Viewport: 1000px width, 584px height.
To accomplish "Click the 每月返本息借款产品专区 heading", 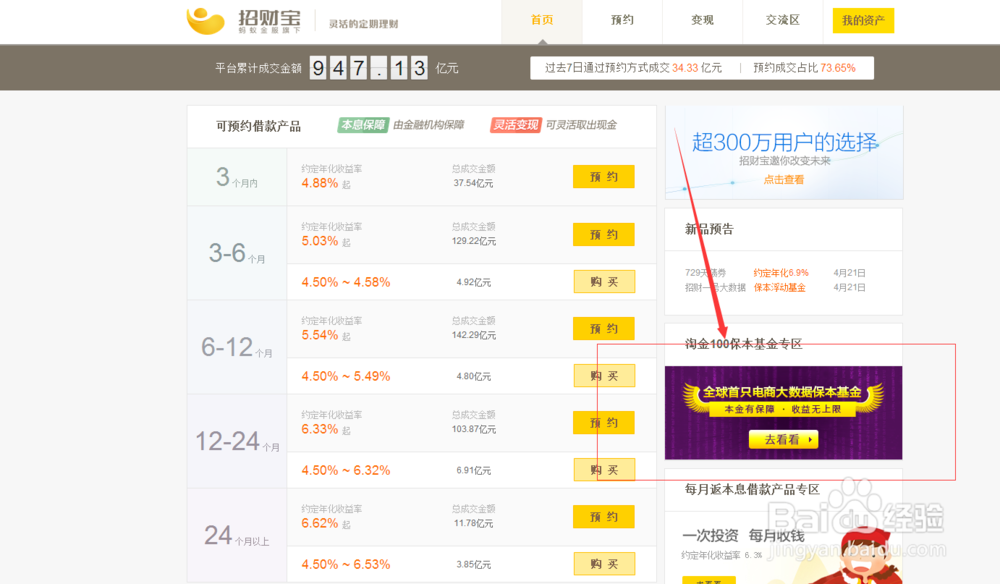I will coord(752,490).
